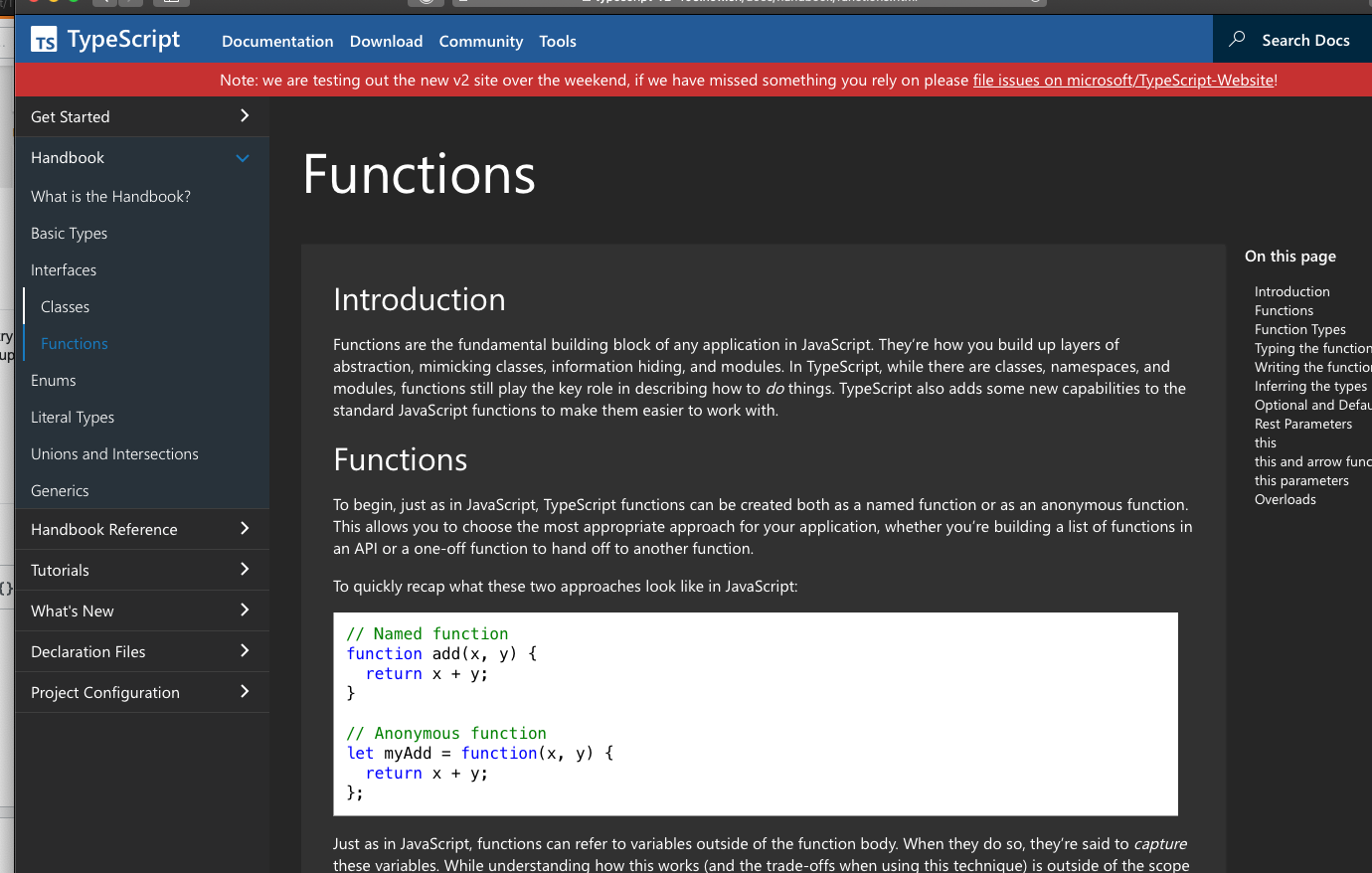Click the red close traffic light
The height and width of the screenshot is (873, 1372).
pyautogui.click(x=35, y=3)
